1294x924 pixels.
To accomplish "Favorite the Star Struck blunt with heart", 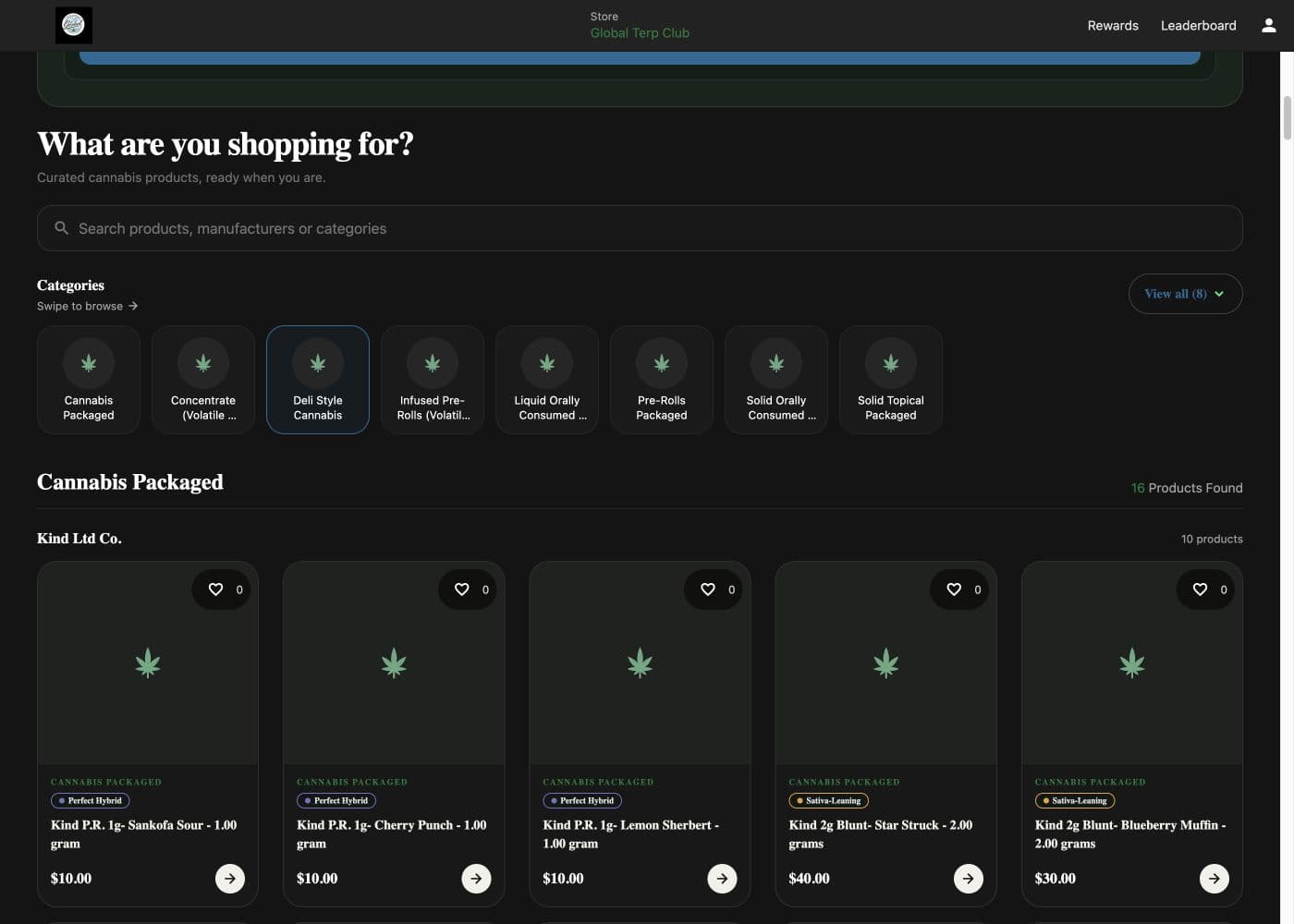I will [954, 590].
